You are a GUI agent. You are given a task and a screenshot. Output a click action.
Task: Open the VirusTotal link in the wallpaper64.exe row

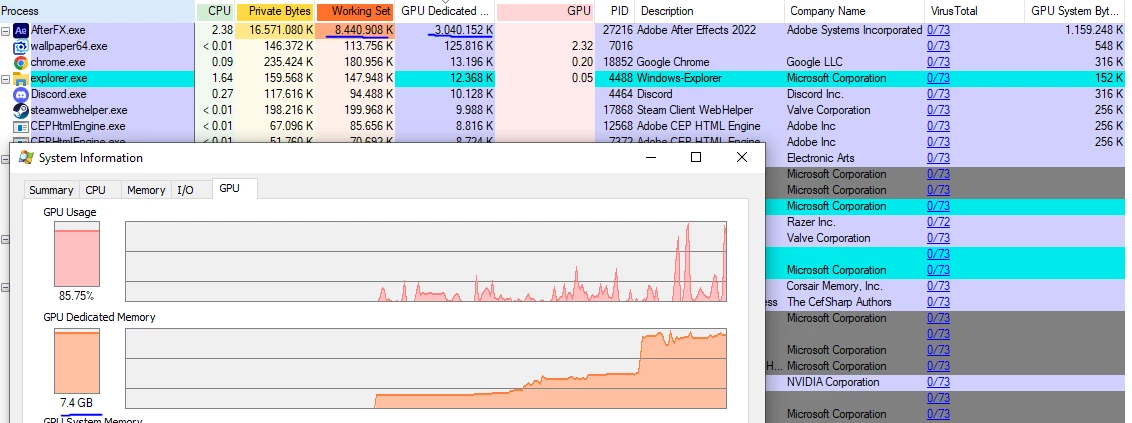tap(939, 46)
